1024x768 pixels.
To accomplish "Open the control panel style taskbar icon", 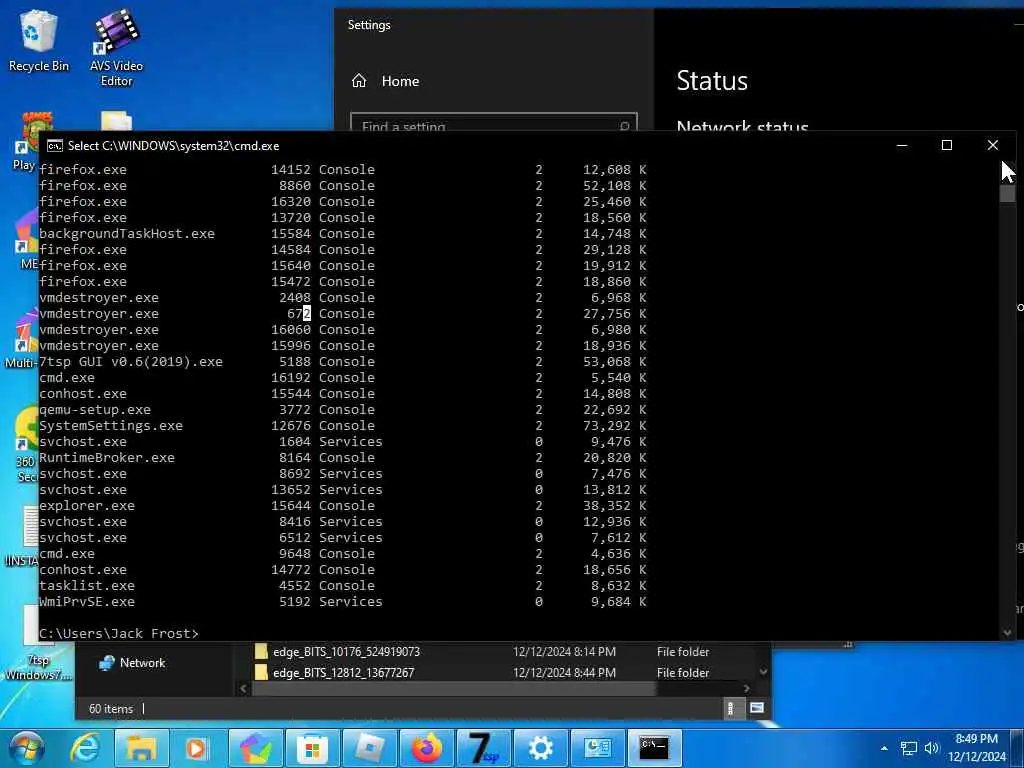I will [598, 748].
